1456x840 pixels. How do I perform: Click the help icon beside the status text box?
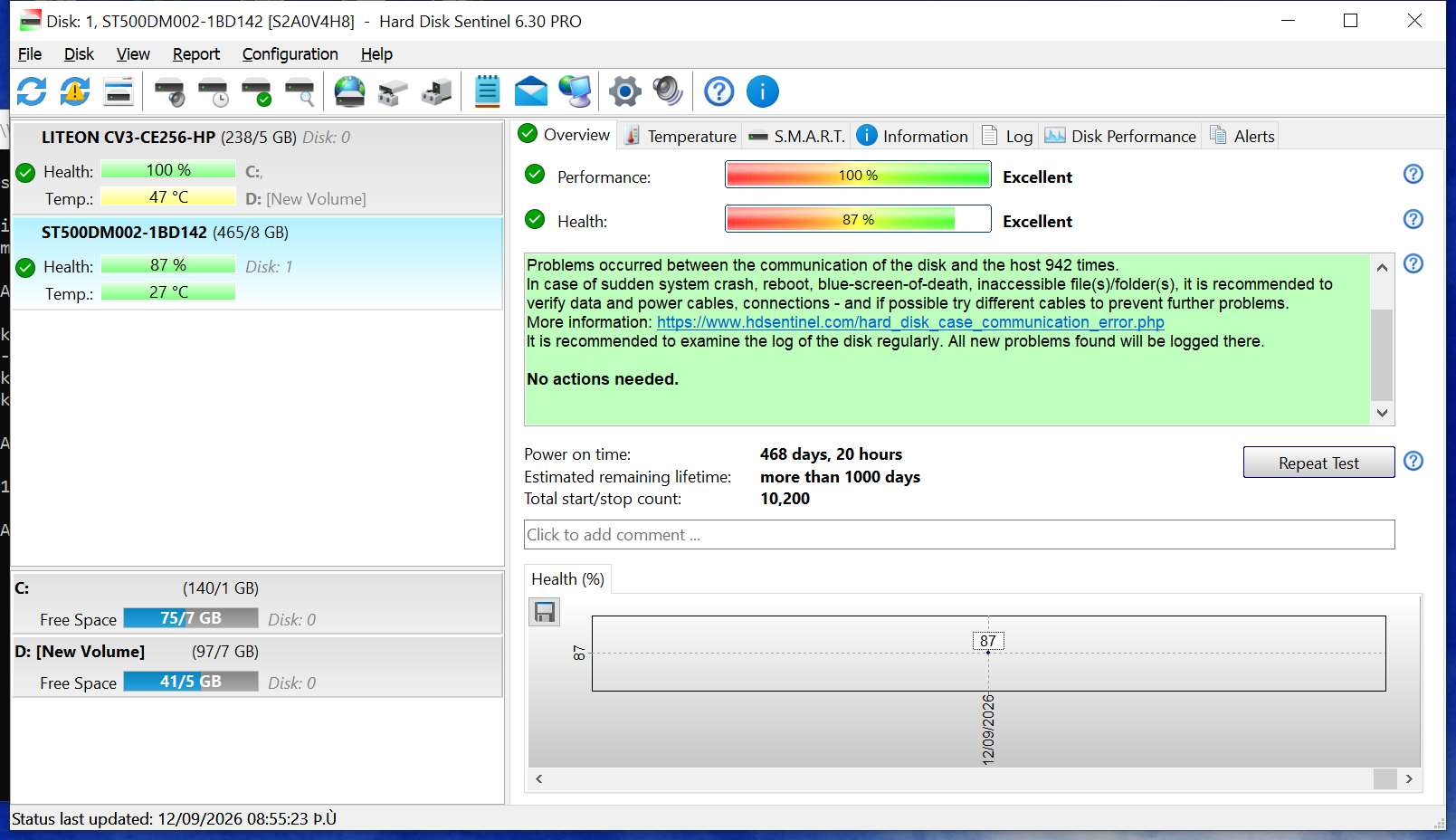click(1413, 263)
